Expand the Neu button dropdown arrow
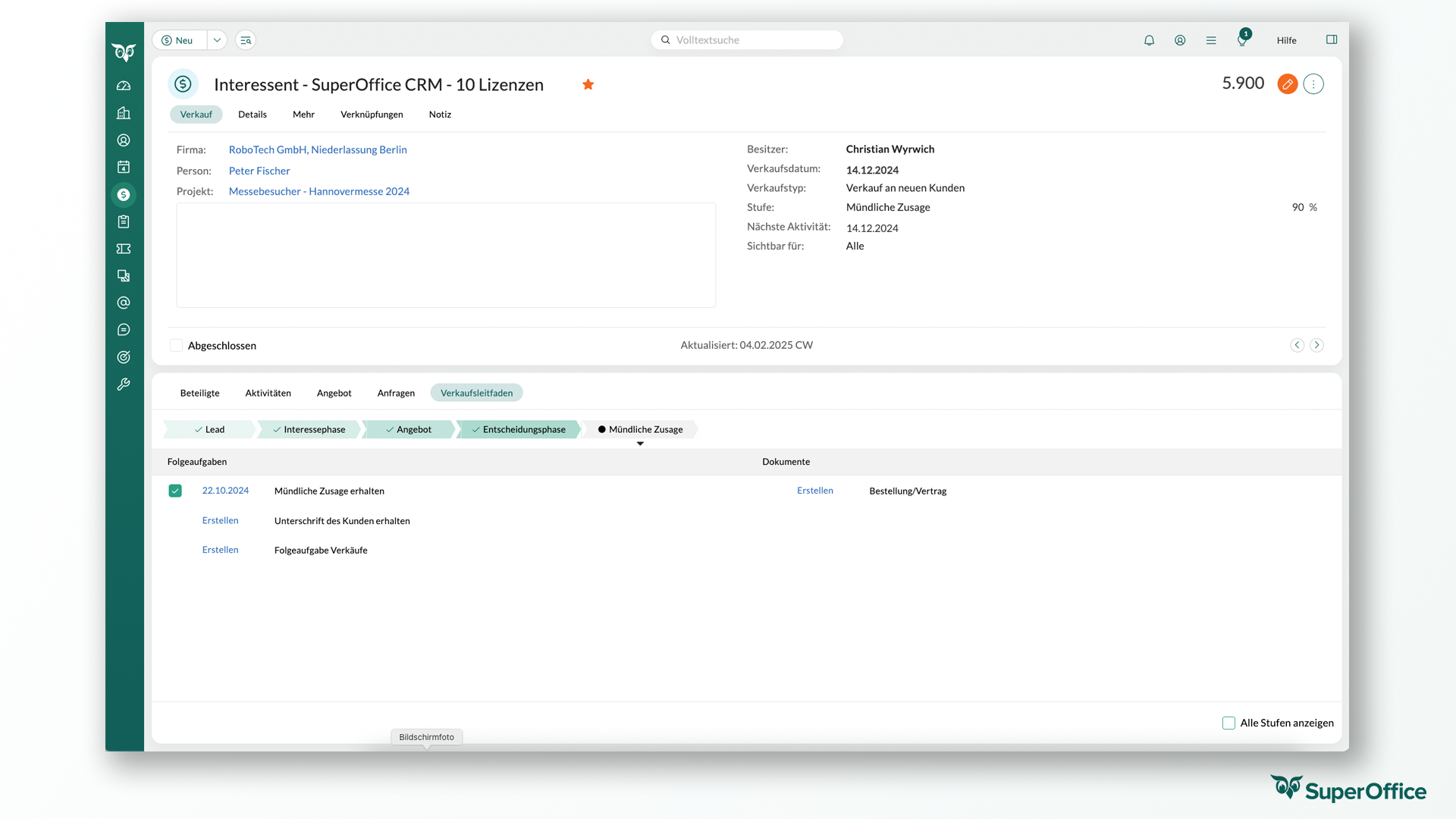Screen dimensions: 1456x819 click(x=217, y=40)
